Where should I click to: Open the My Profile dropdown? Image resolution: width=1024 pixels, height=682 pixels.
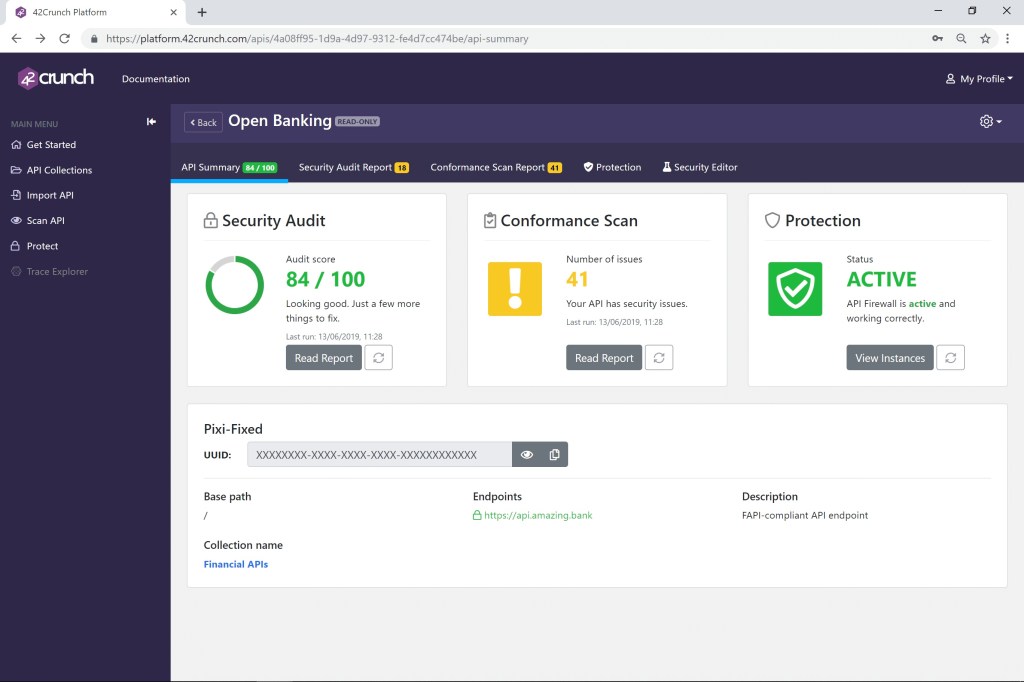coord(979,79)
